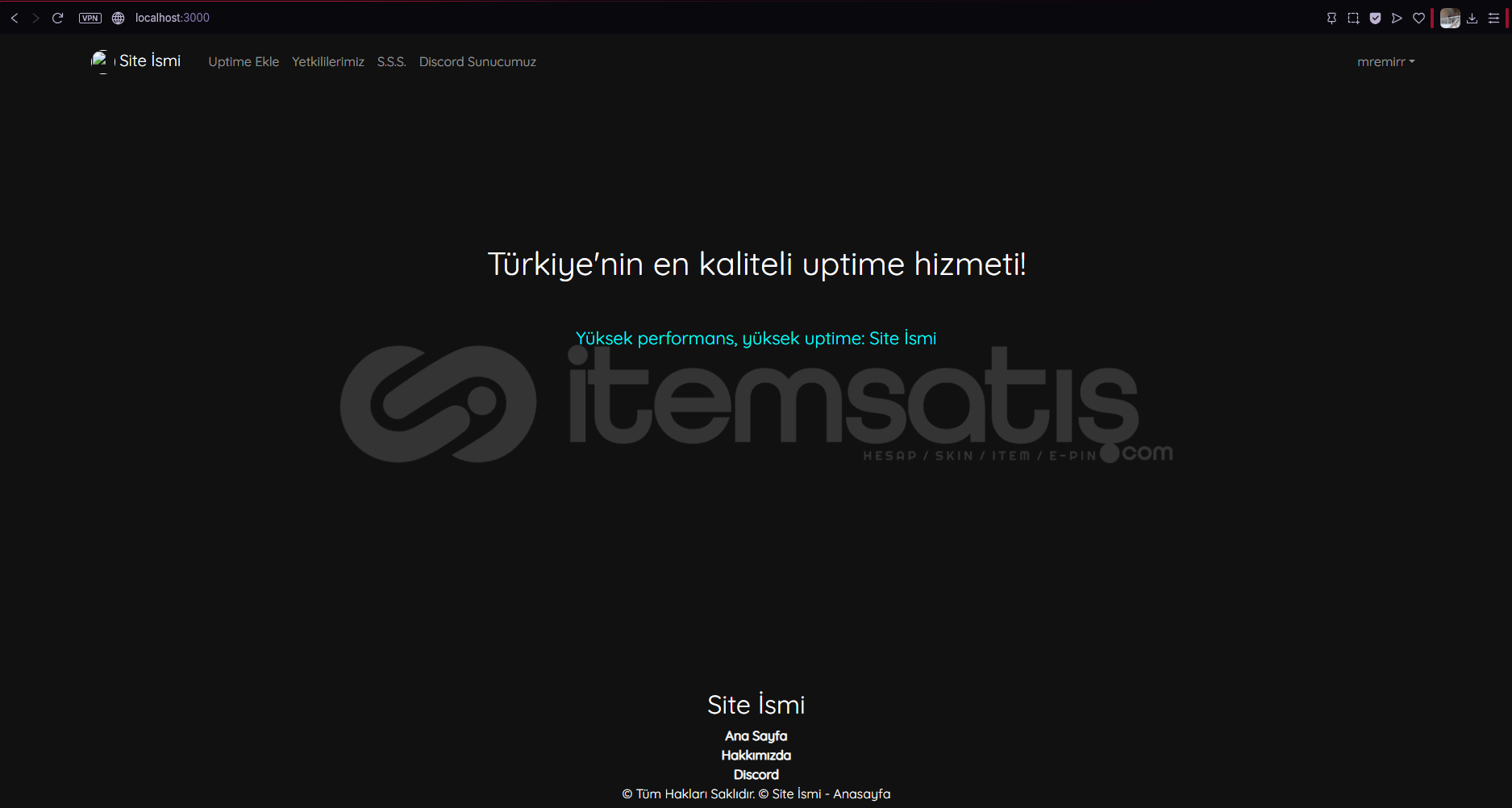
Task: Open the Discord footer link
Action: coord(756,775)
